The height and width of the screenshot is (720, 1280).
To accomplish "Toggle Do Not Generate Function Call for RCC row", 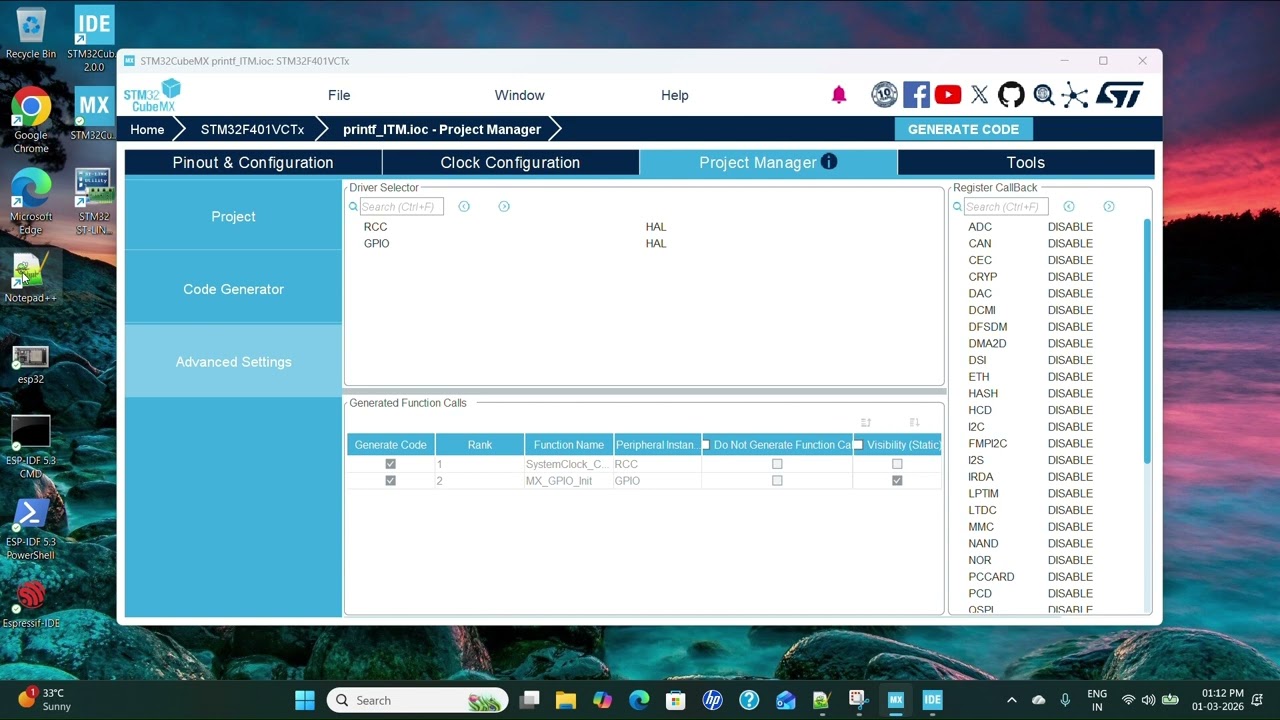I will click(777, 464).
